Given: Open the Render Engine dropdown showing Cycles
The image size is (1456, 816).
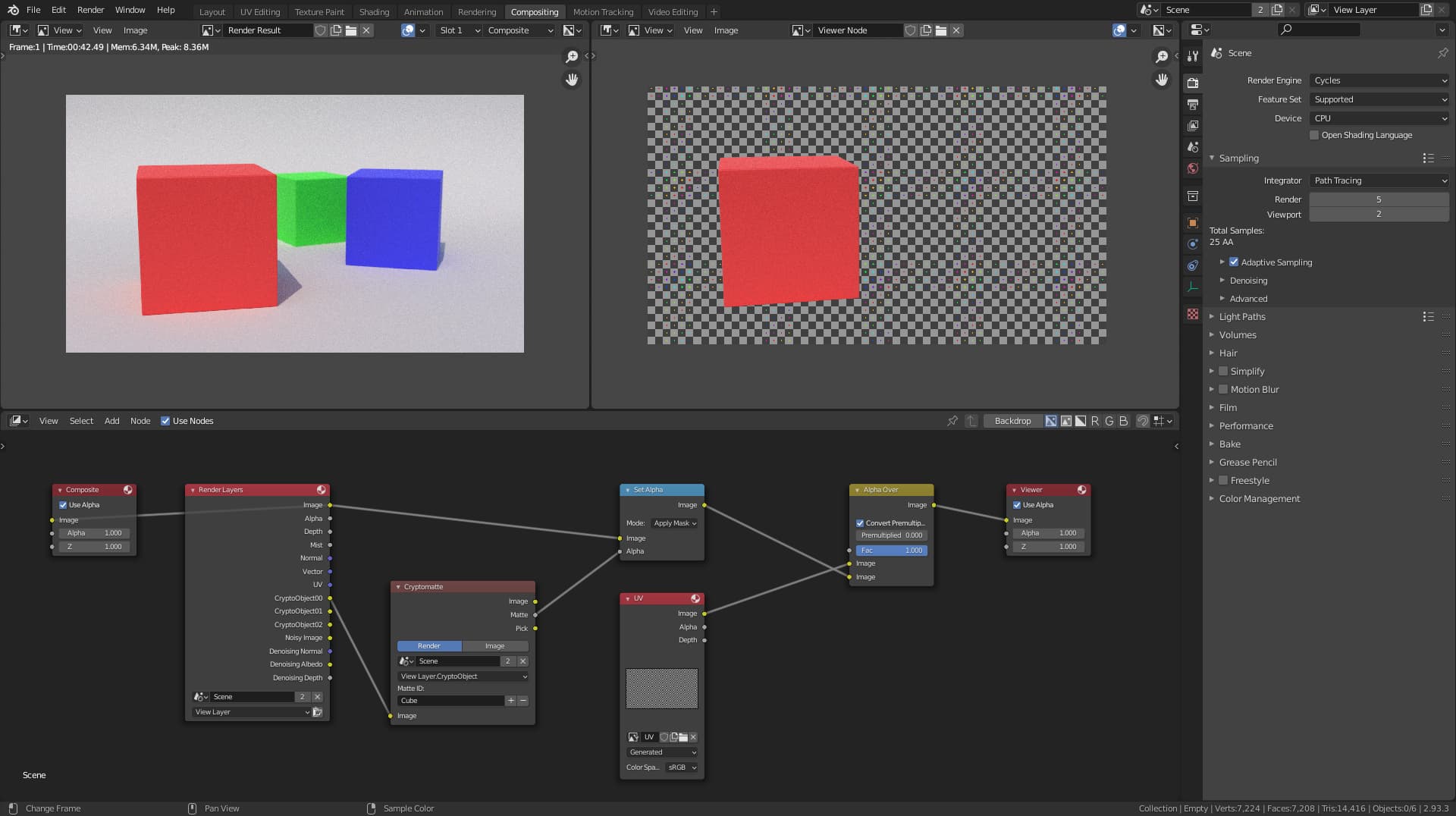Looking at the screenshot, I should pyautogui.click(x=1379, y=80).
